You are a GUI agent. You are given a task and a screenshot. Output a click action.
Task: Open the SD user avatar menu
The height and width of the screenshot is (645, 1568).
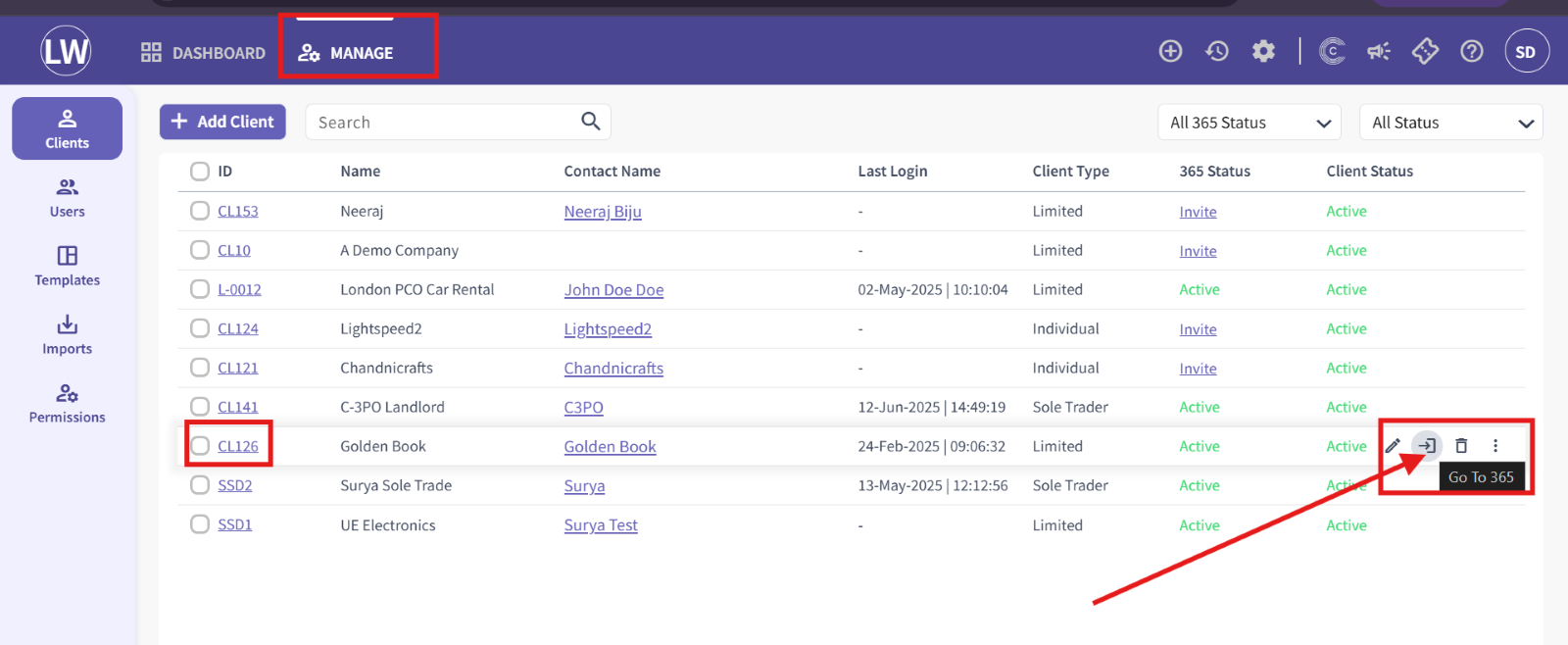click(1526, 51)
